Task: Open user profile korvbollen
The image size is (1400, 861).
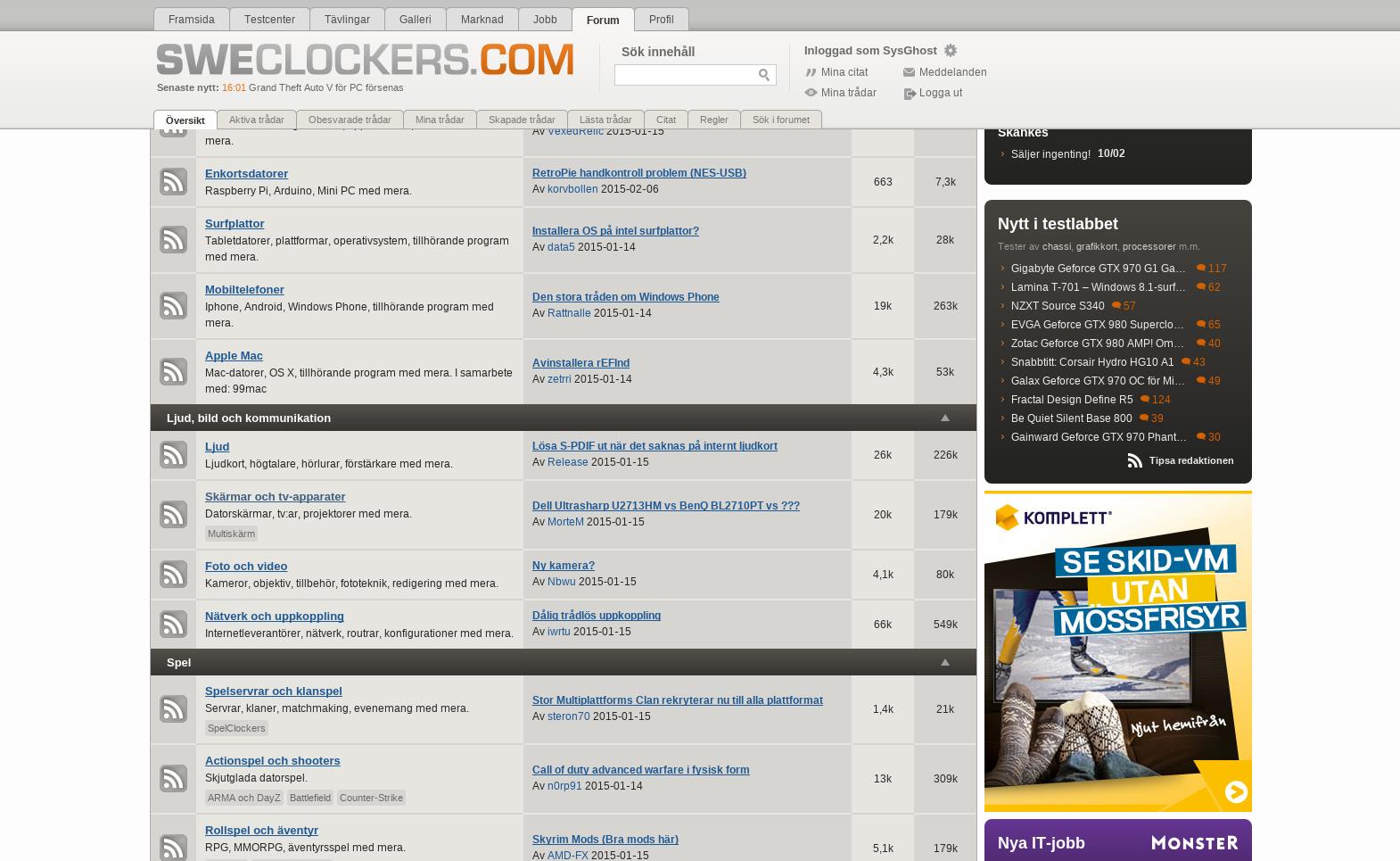Action: [572, 189]
